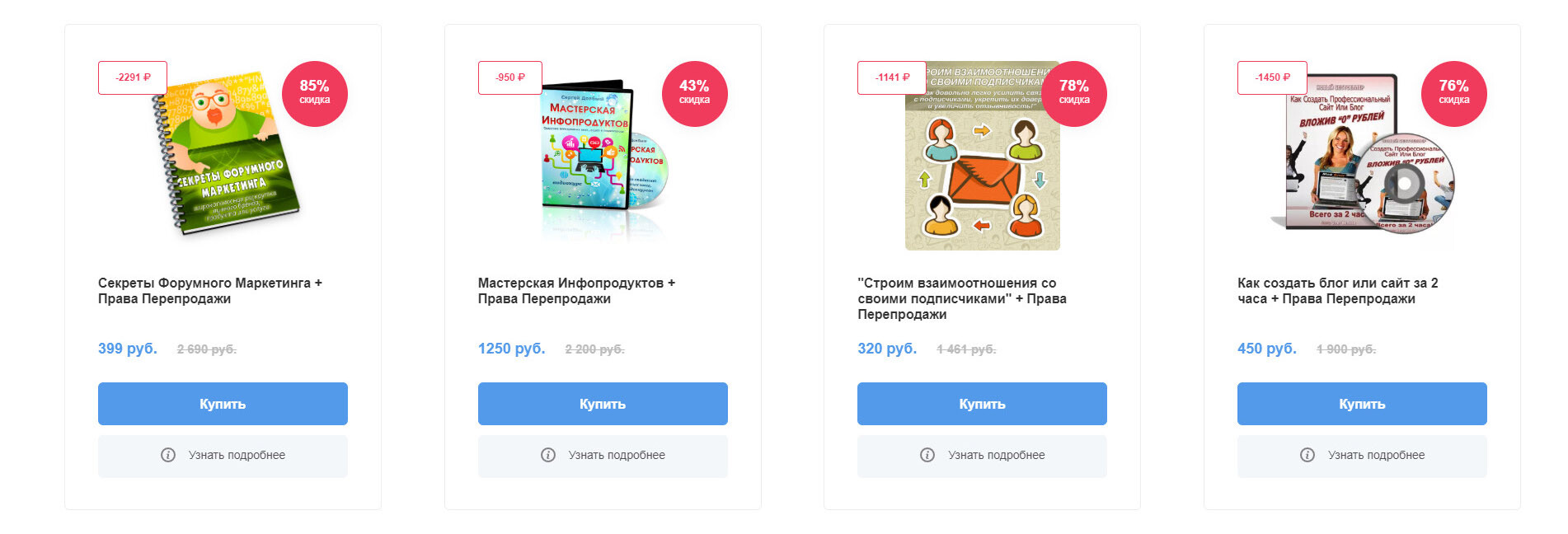
Task: Click the info icon under the Форумного Маркетинга card
Action: point(168,455)
